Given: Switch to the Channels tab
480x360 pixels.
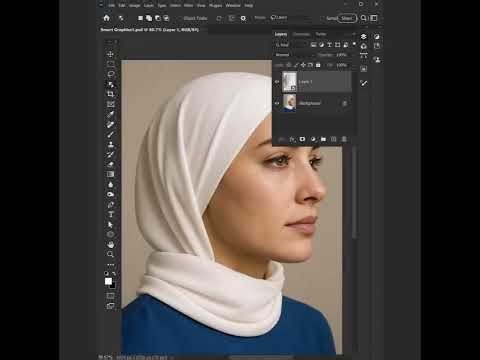Looking at the screenshot, I should 301,34.
